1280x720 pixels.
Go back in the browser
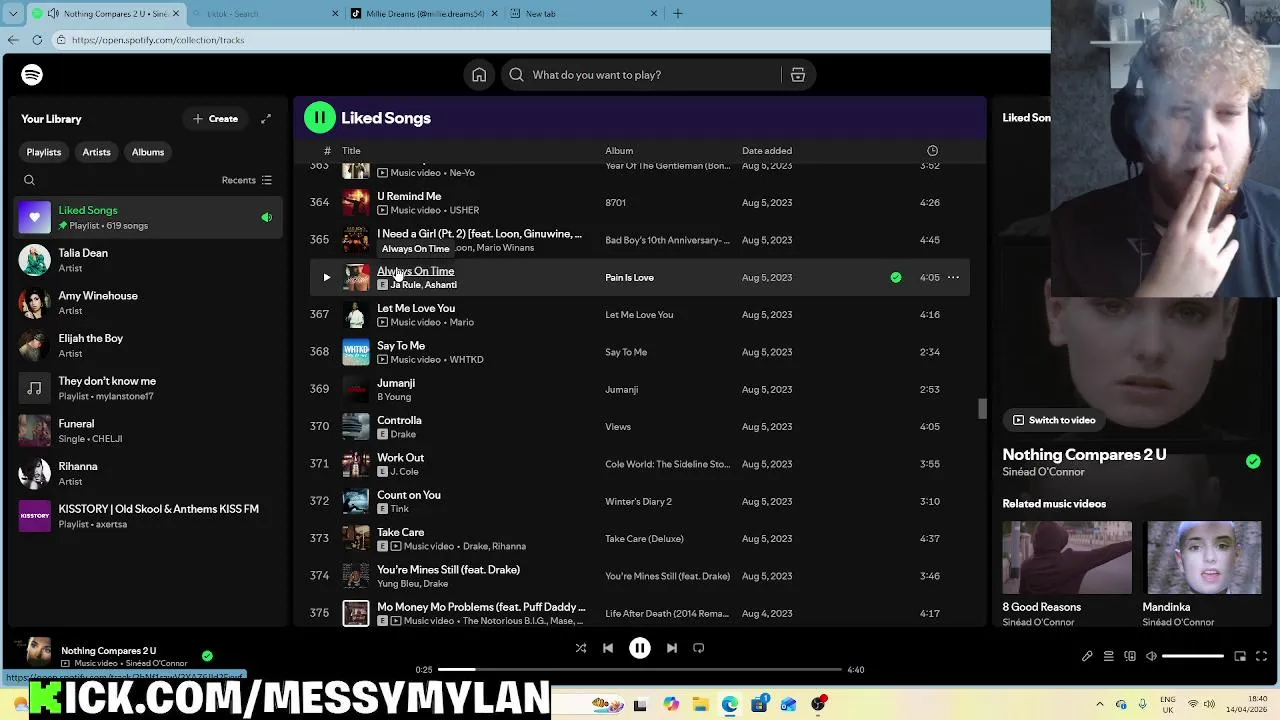[x=12, y=40]
